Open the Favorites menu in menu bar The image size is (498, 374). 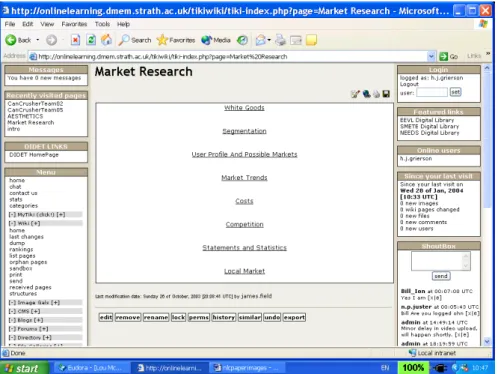pos(74,24)
